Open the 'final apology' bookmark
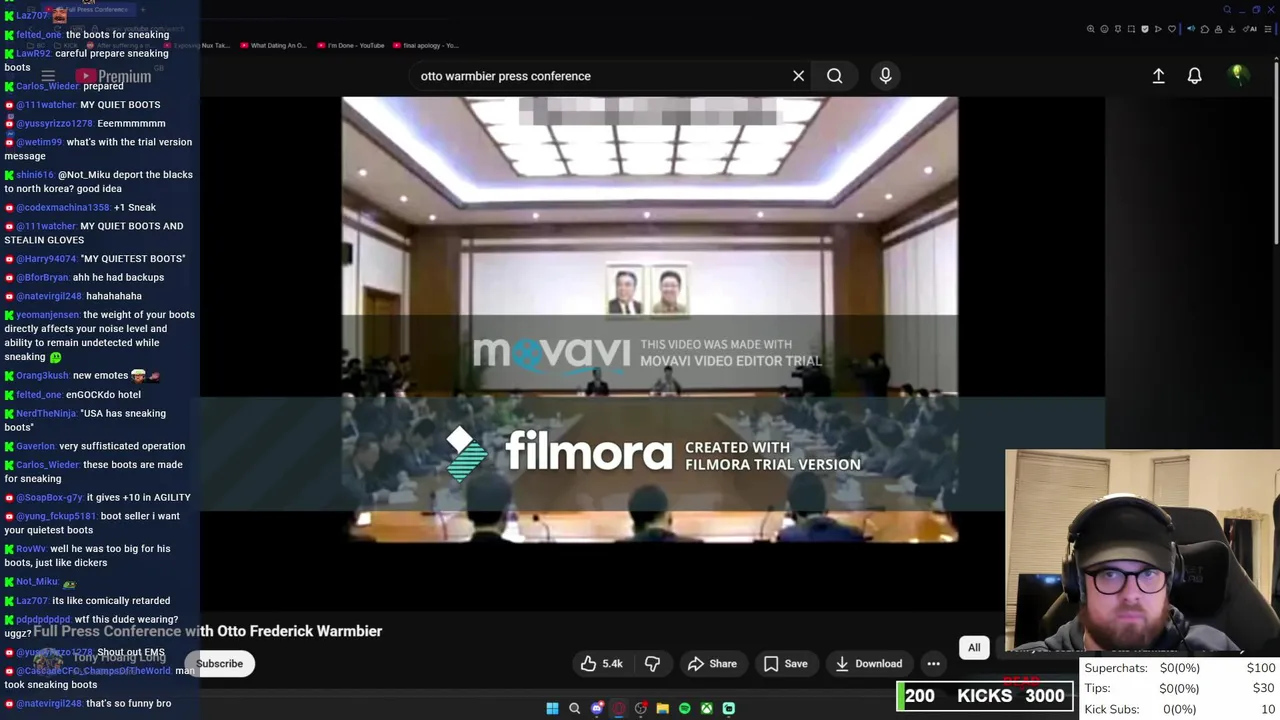This screenshot has width=1280, height=720. pyautogui.click(x=425, y=46)
